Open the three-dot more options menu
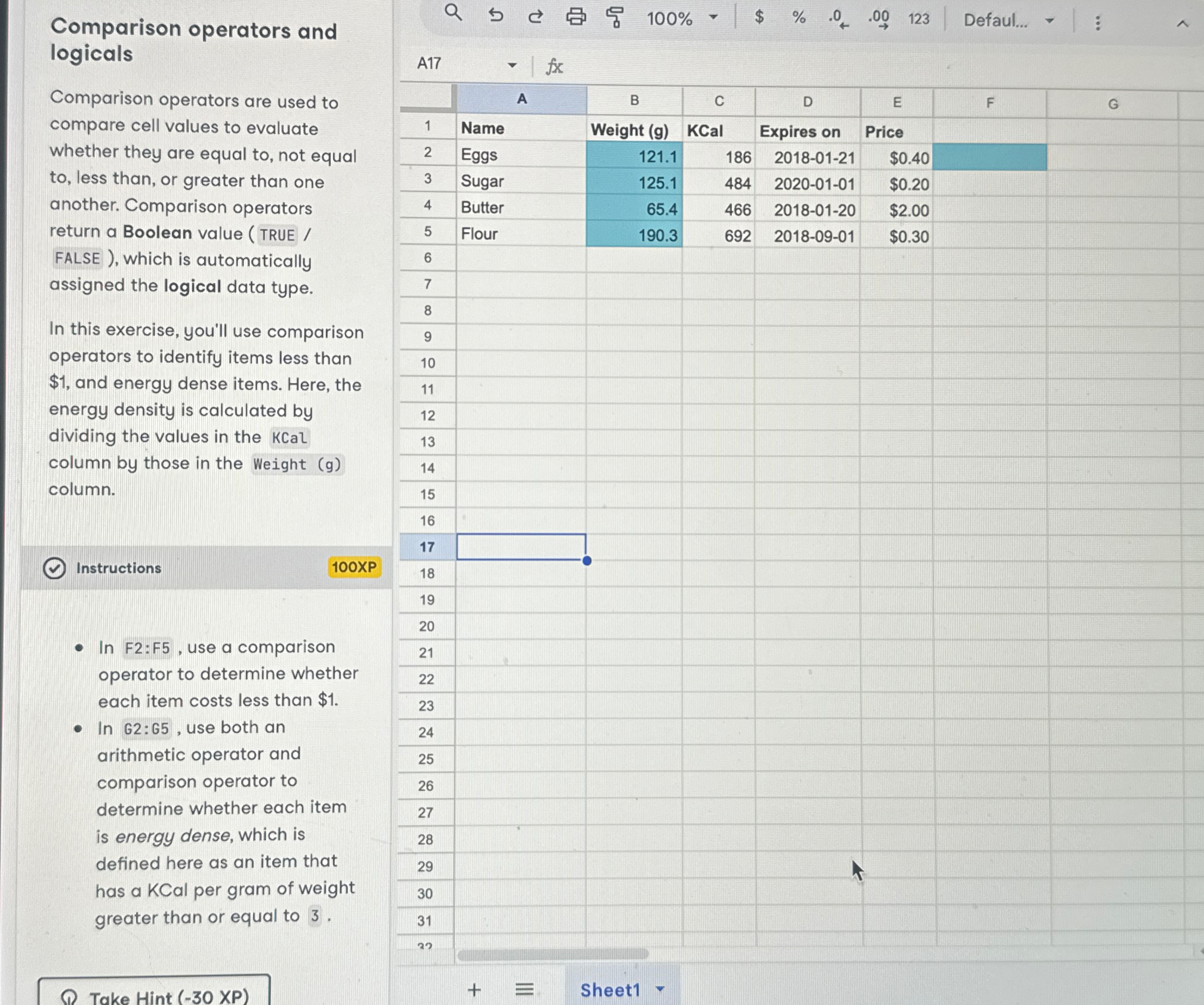The image size is (1204, 1005). [1097, 23]
